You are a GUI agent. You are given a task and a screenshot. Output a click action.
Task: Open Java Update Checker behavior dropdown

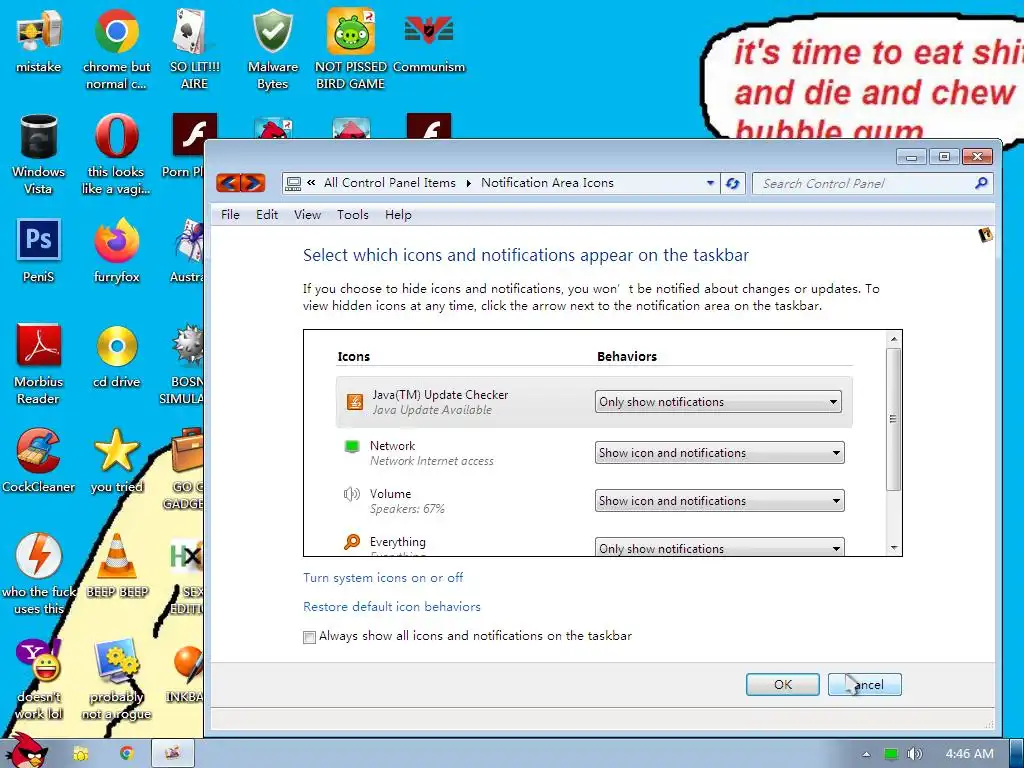pos(718,402)
